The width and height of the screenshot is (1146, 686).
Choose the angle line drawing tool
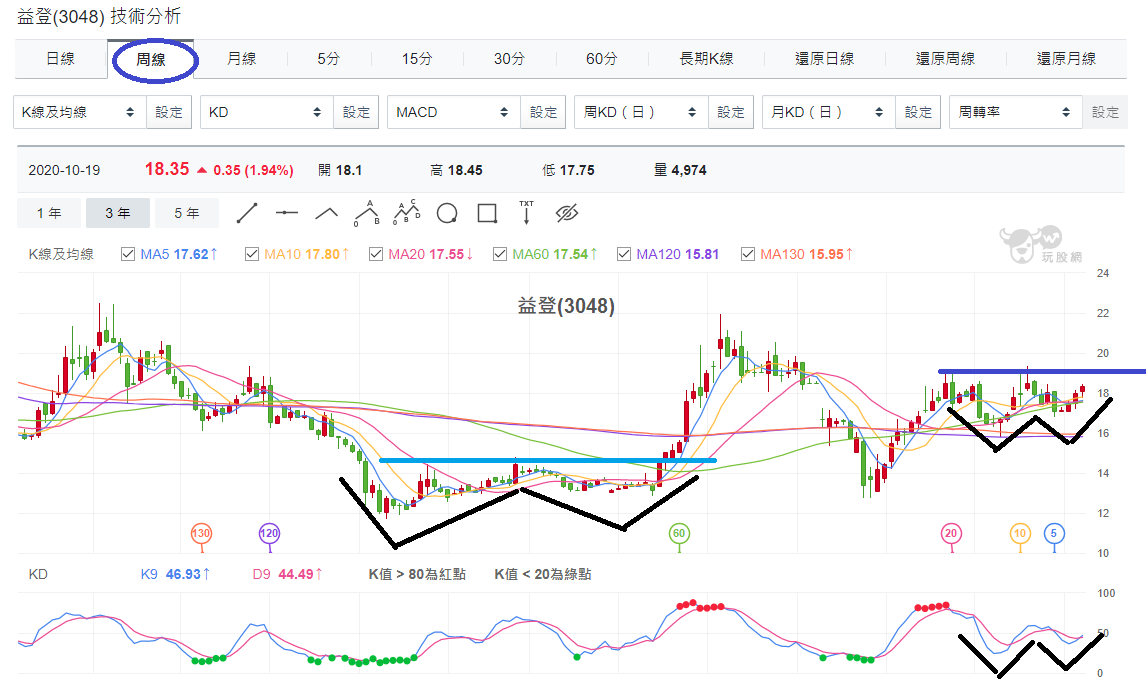coord(327,213)
